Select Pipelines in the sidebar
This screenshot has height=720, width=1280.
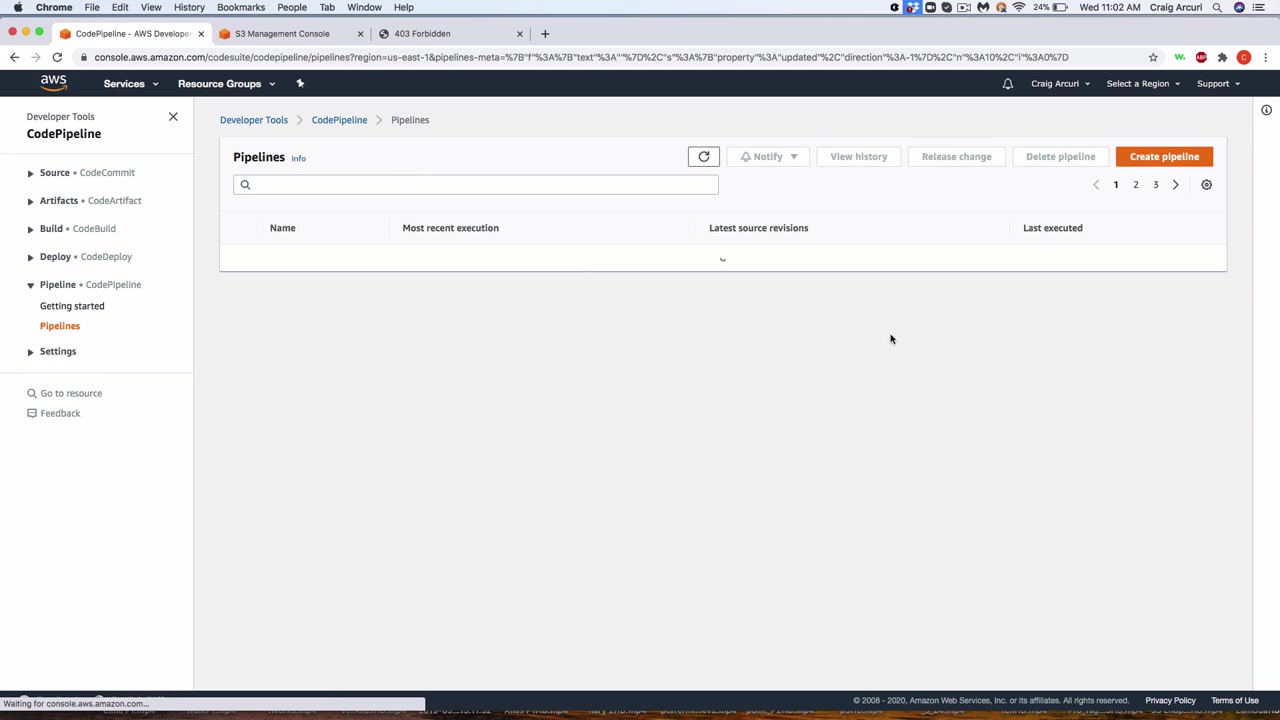pos(60,326)
